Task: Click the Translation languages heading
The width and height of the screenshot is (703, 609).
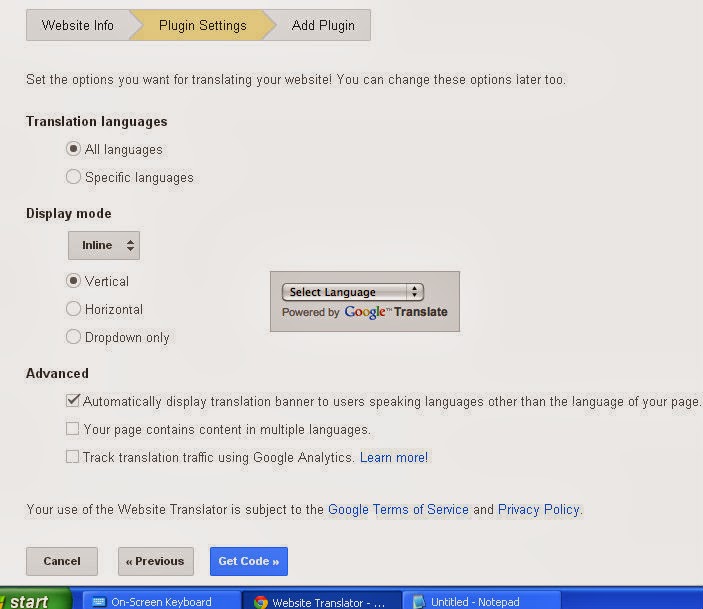Action: (x=96, y=122)
